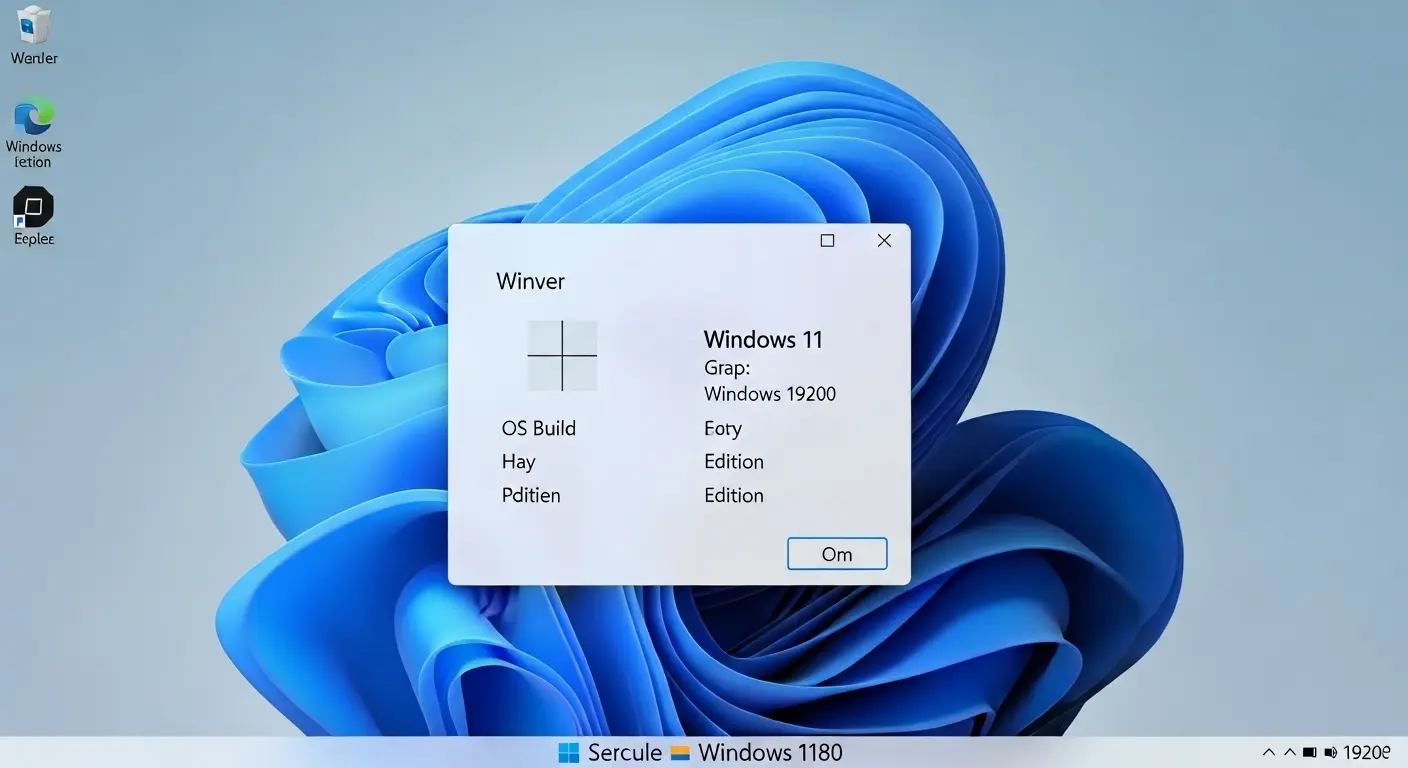Viewport: 1408px width, 768px height.
Task: Click the Windows 19200 text line
Action: click(x=770, y=394)
